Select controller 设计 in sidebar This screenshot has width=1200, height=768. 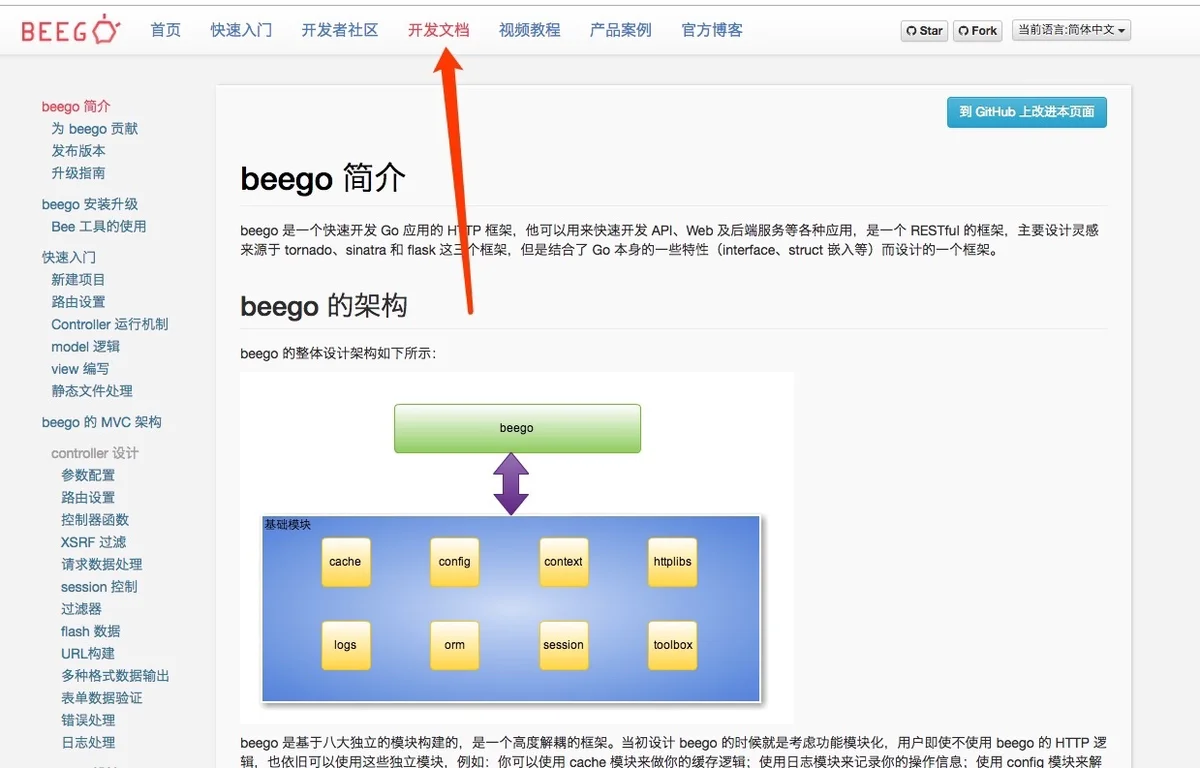(x=95, y=453)
